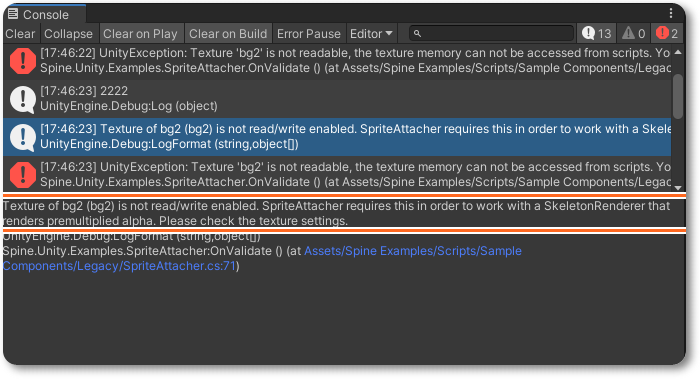
Task: Select the 2222 Debug:Log entry
Action: [x=337, y=99]
